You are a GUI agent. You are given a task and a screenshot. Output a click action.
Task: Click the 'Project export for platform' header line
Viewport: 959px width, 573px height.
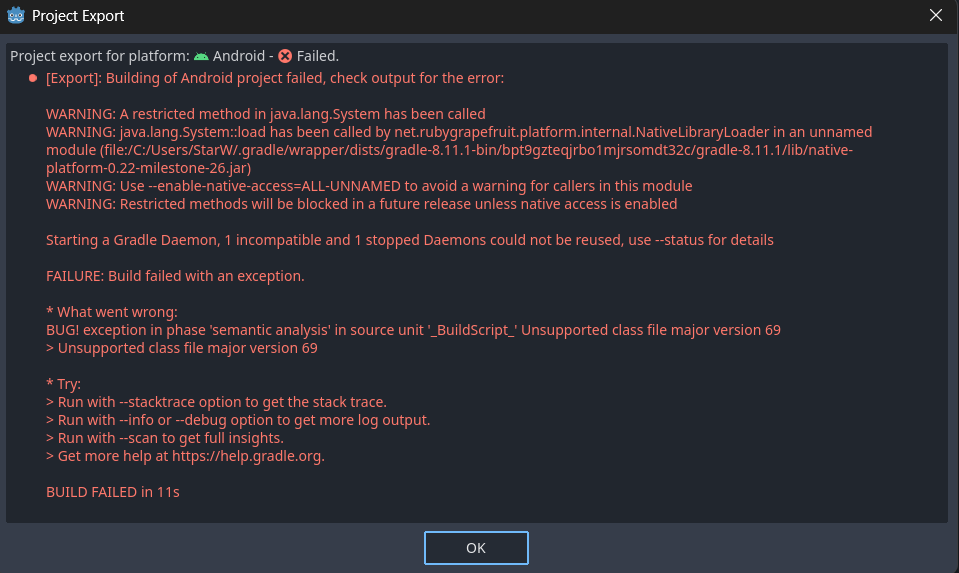[x=100, y=56]
